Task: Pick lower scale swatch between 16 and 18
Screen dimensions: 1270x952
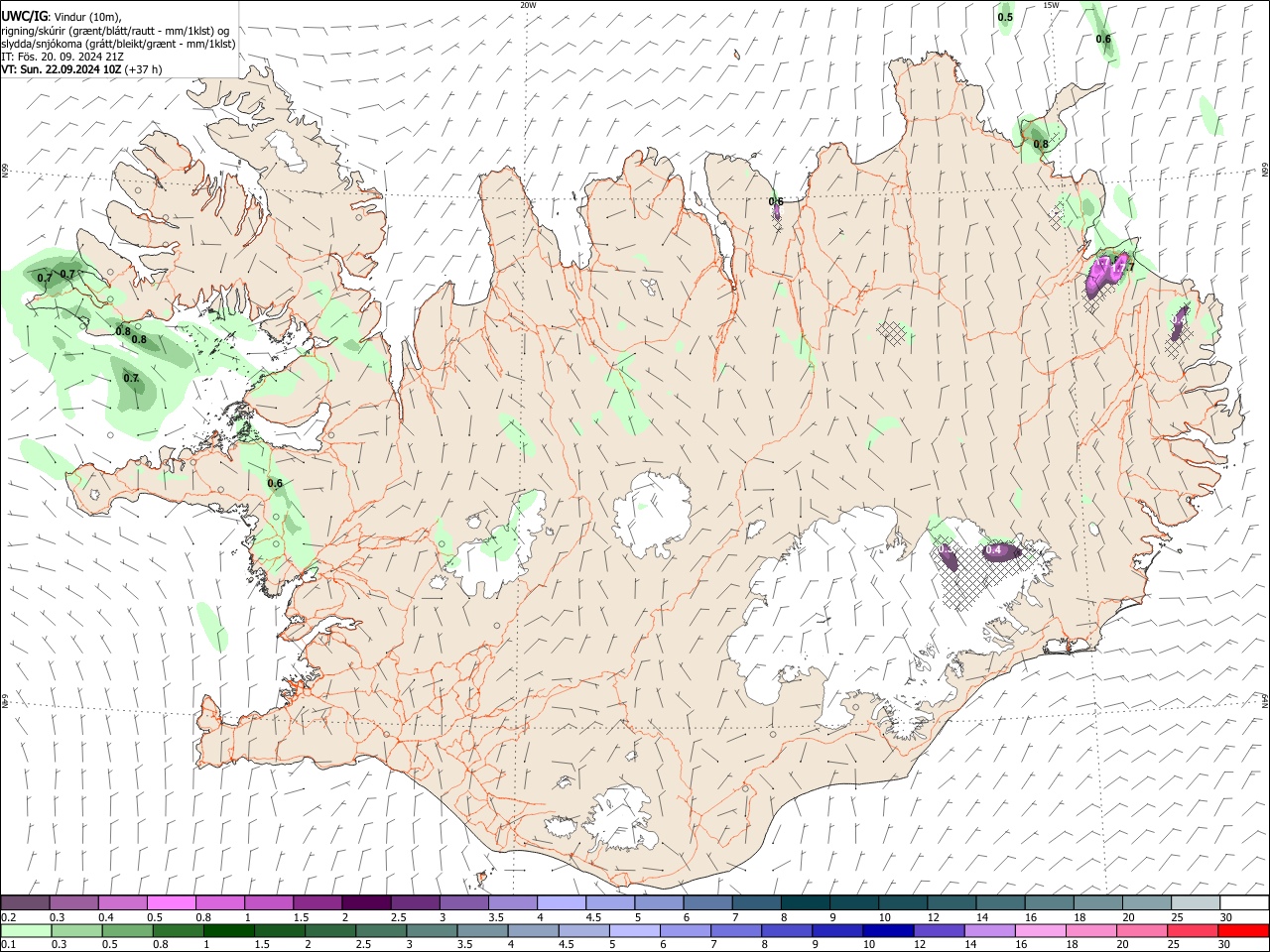Action: (1041, 930)
